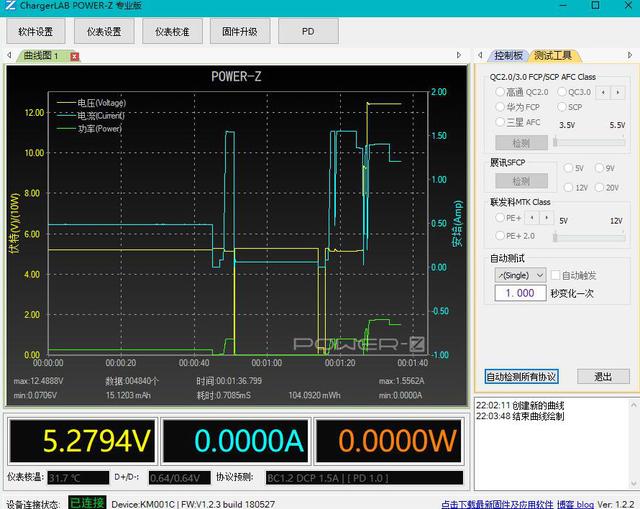Viewport: 640px width, 509px height.
Task: Decrease PE+ voltage with left arrow
Action: point(531,218)
